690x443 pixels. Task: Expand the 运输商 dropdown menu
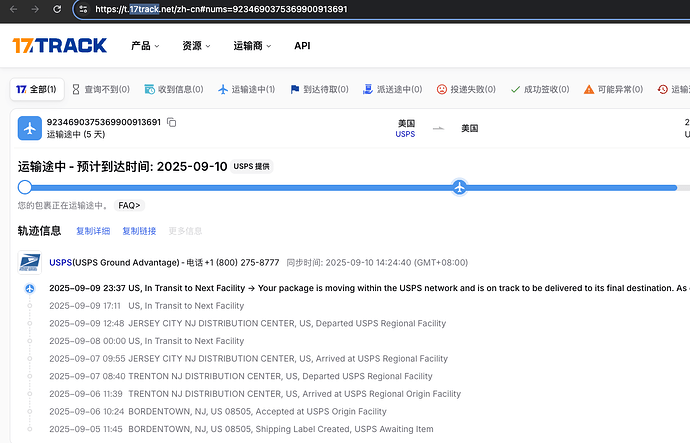click(x=252, y=46)
